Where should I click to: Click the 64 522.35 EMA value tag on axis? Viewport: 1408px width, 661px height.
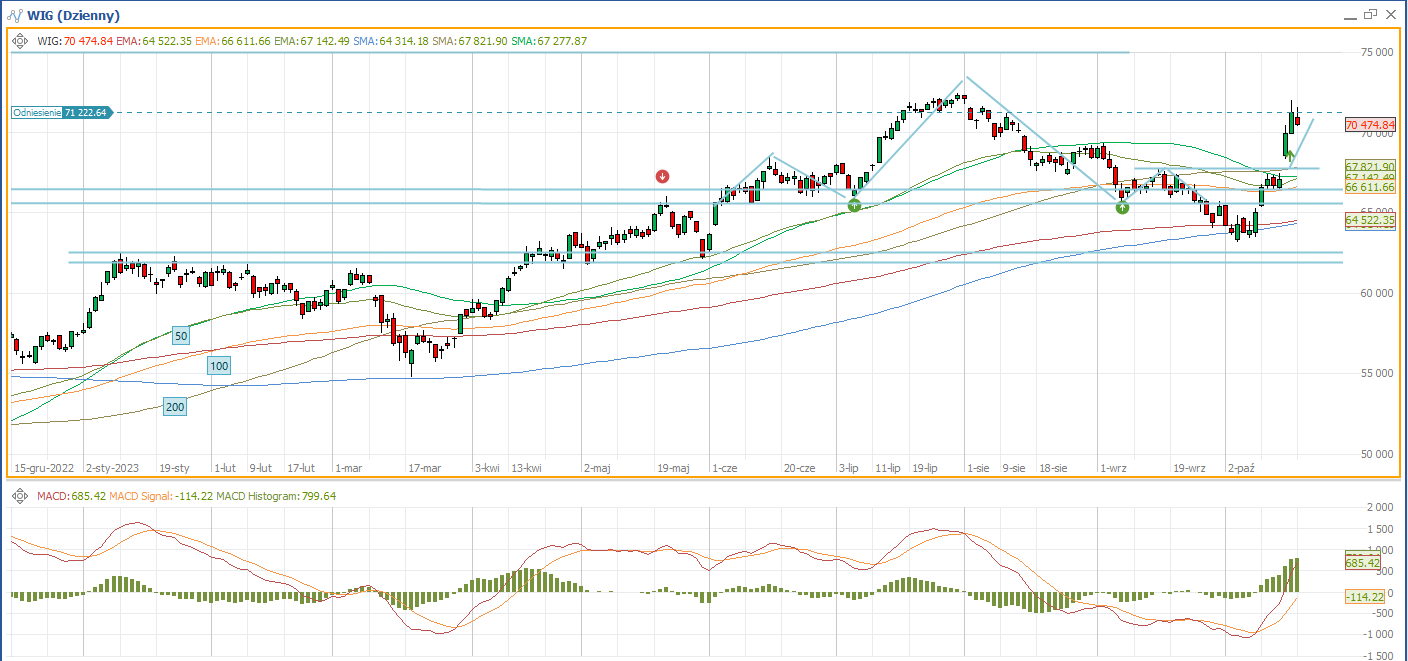point(1370,219)
